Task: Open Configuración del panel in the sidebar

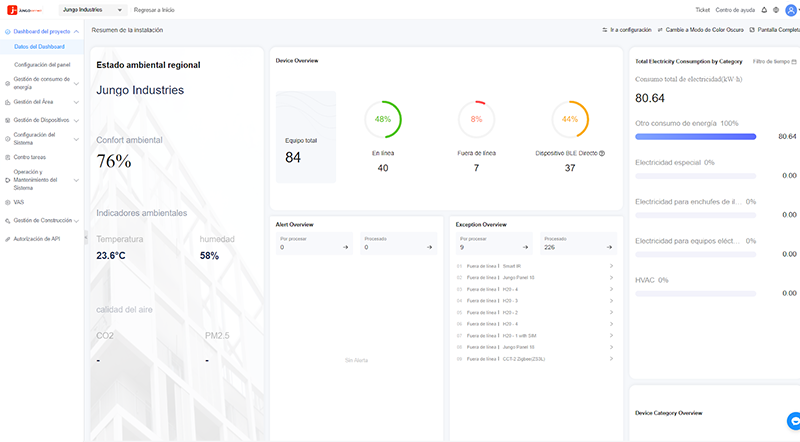Action: (42, 65)
